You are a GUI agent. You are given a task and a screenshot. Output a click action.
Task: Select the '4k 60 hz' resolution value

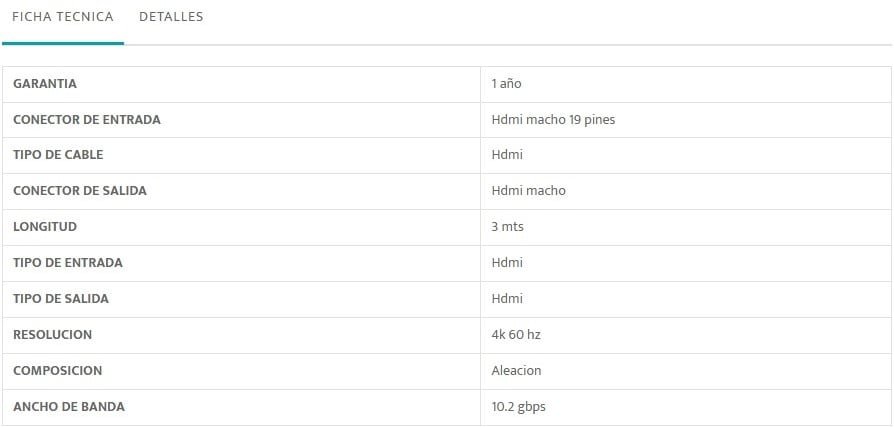[516, 335]
